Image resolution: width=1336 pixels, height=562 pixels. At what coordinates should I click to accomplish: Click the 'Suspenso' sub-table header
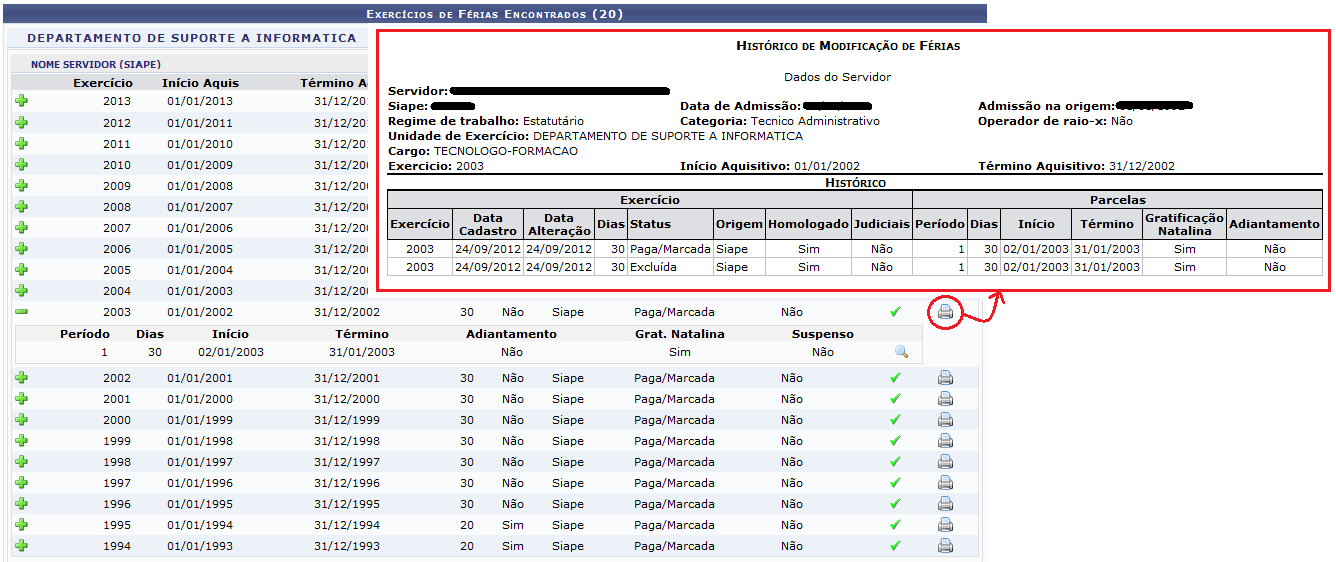[x=823, y=334]
